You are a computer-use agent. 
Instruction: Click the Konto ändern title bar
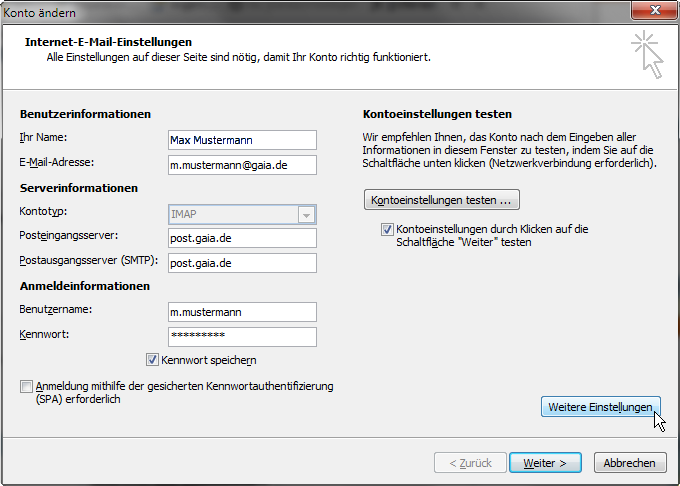pyautogui.click(x=300, y=10)
